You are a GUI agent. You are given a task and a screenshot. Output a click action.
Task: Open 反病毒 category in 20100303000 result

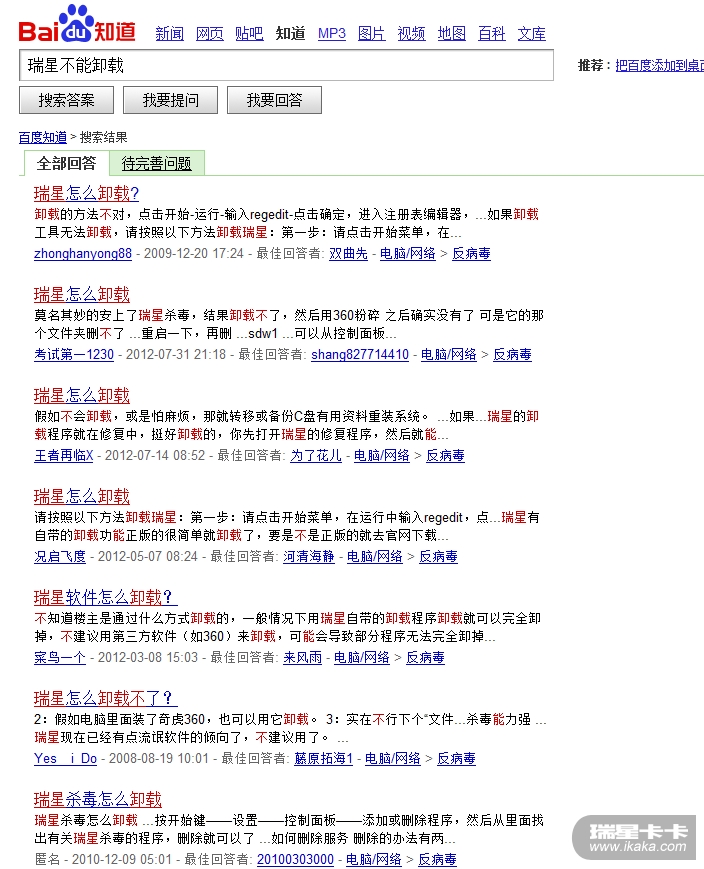pos(437,859)
